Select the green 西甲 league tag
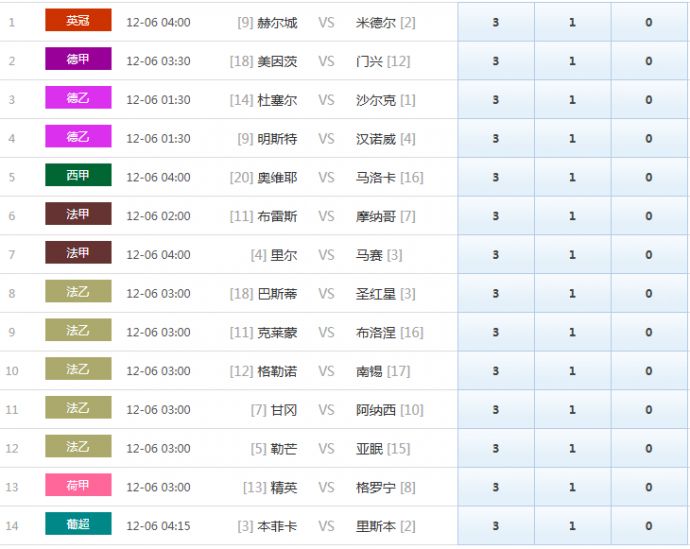 click(x=78, y=176)
